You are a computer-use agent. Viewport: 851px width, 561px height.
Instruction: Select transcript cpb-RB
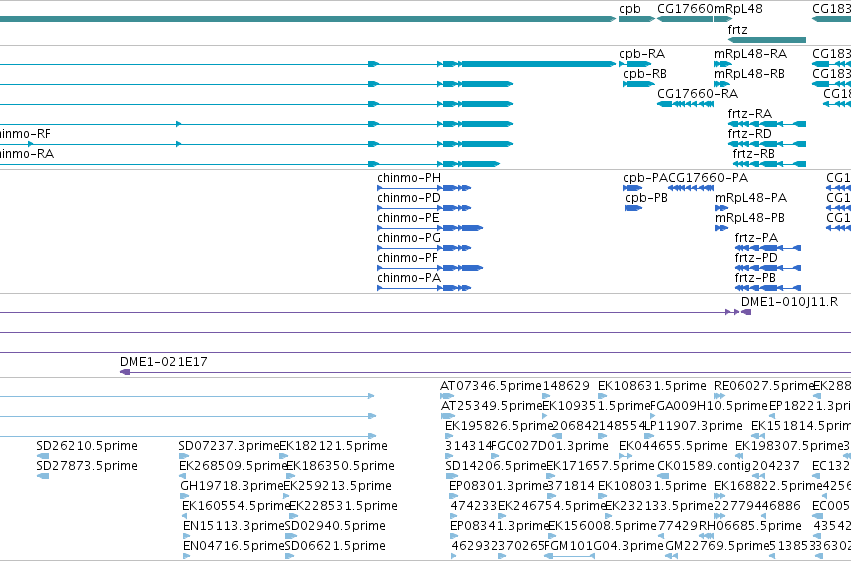[639, 84]
